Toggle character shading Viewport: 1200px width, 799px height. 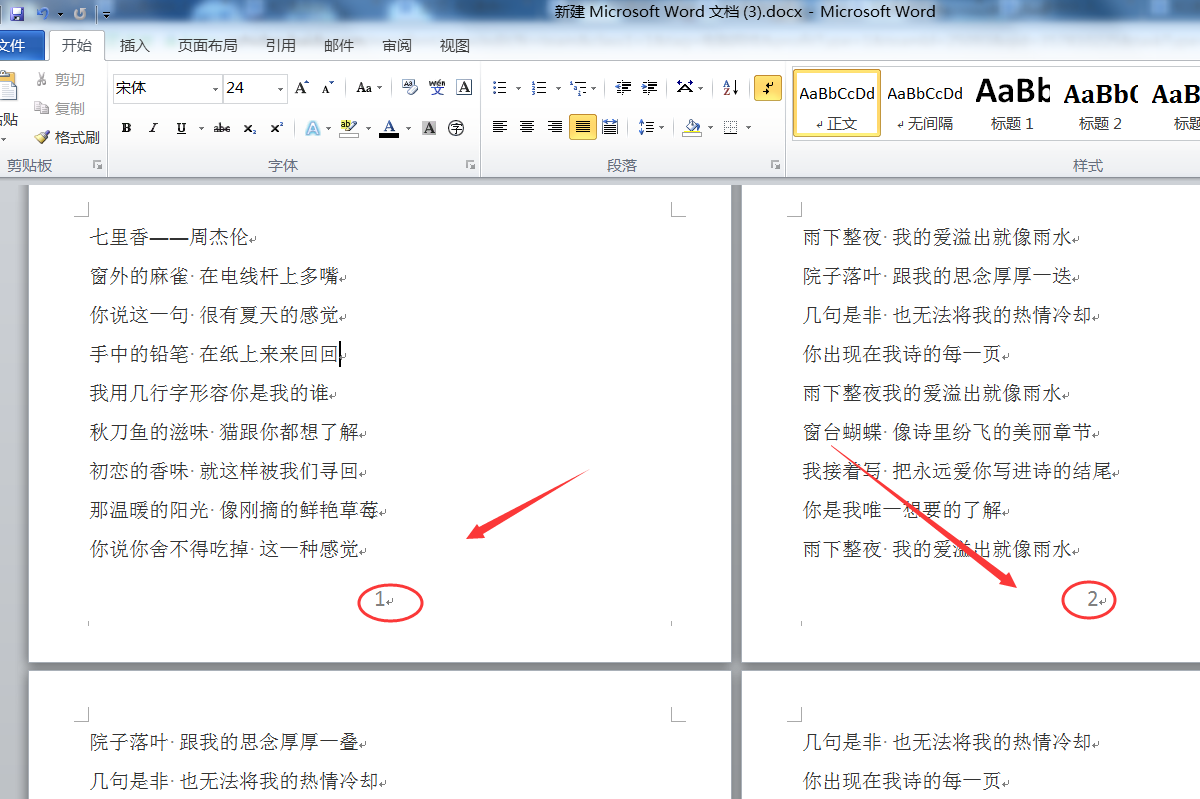pyautogui.click(x=429, y=128)
